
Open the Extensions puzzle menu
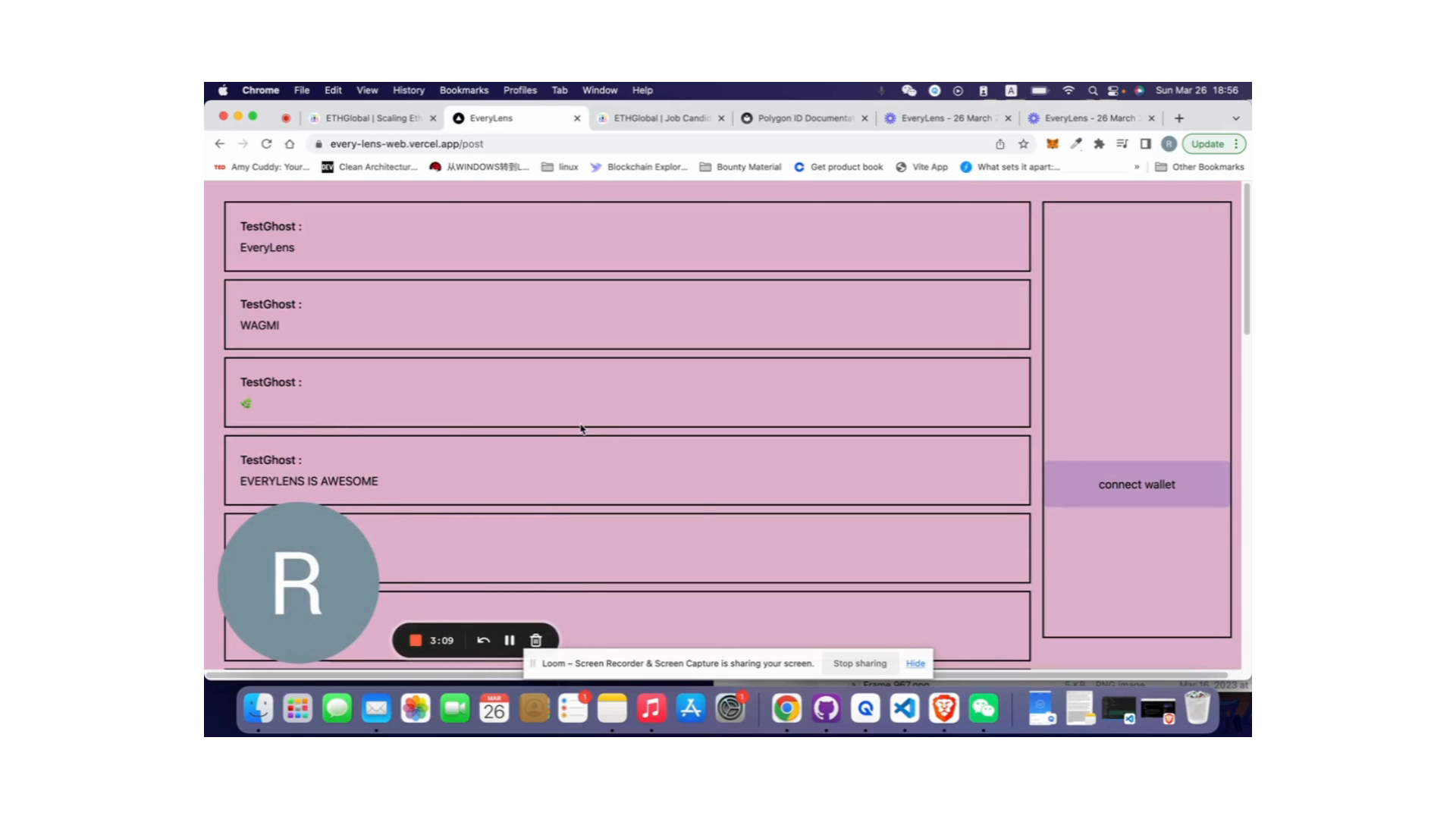[1099, 143]
